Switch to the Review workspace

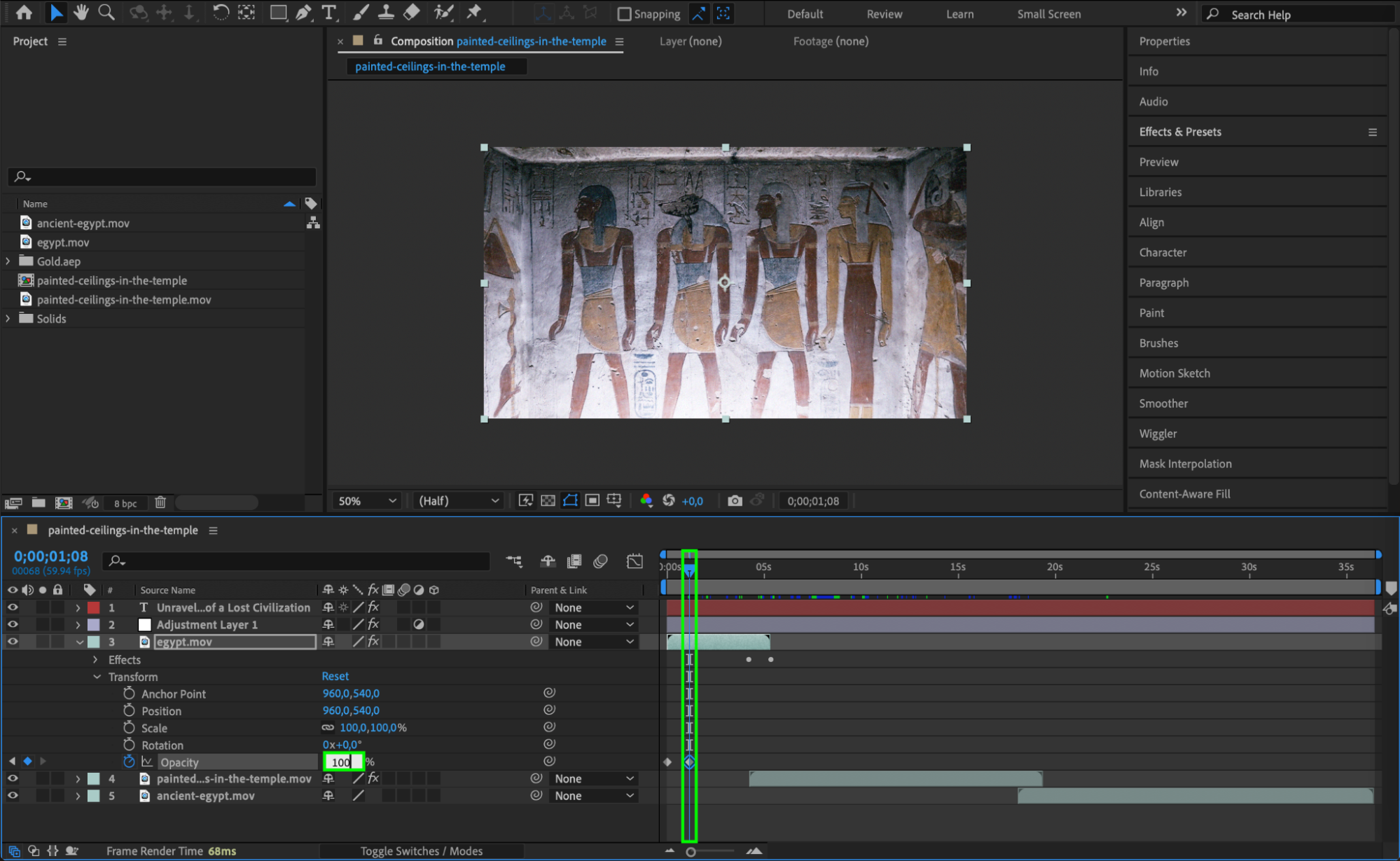(884, 14)
